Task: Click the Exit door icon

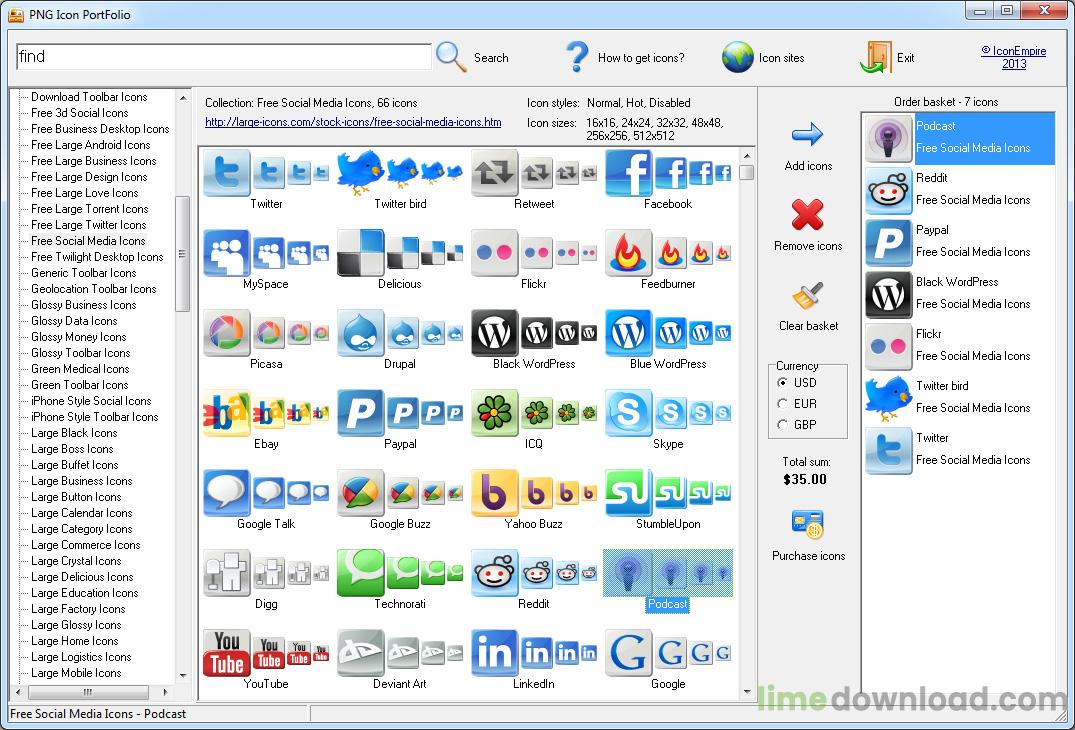Action: [875, 57]
